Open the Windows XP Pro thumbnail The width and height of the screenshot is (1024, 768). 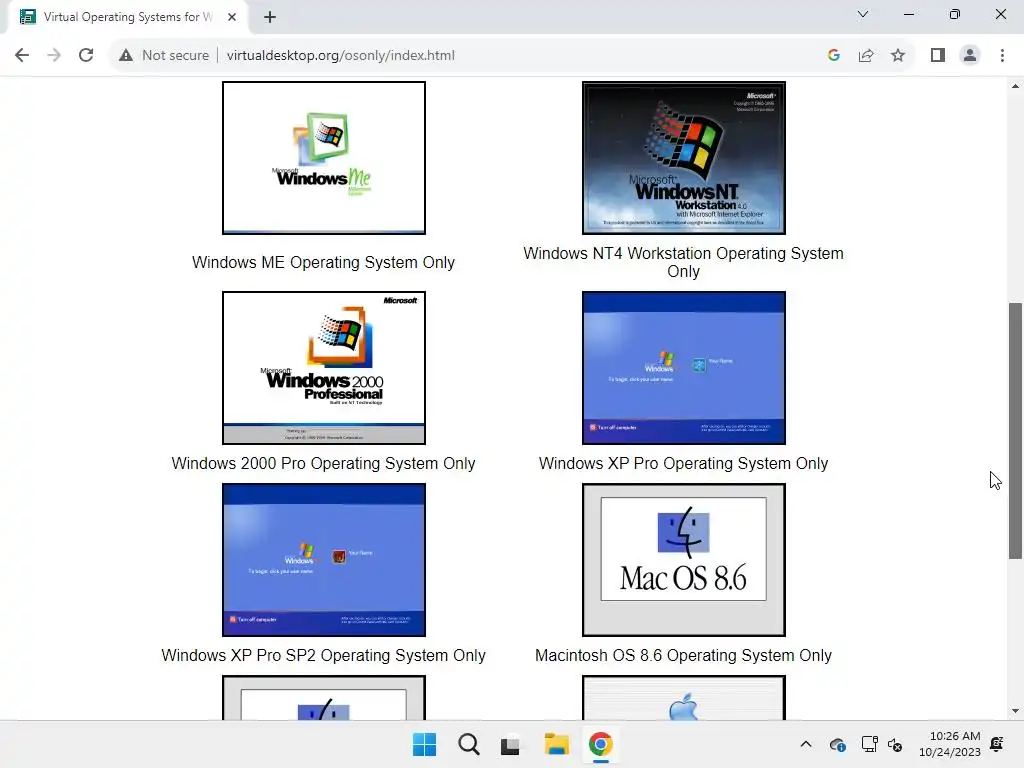pos(684,368)
